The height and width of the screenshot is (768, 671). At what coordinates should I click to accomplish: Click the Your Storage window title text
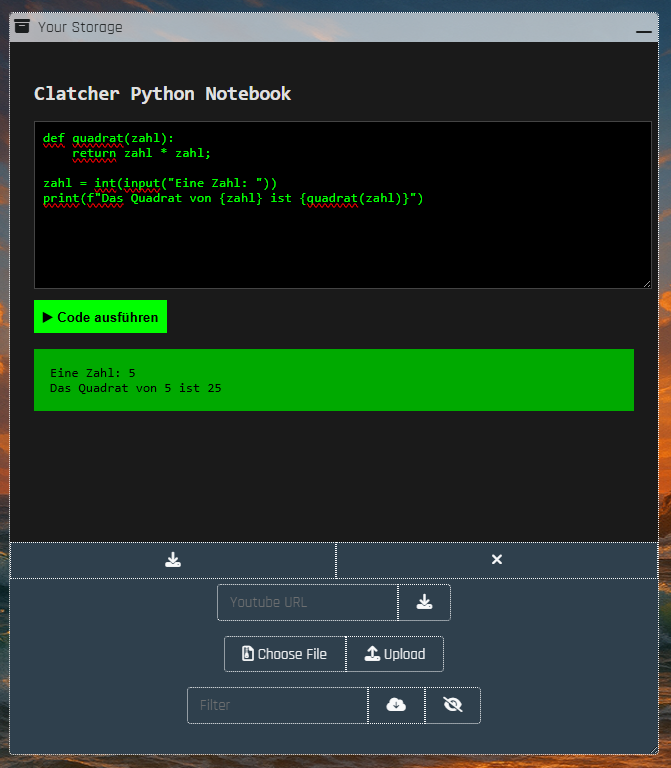click(80, 27)
